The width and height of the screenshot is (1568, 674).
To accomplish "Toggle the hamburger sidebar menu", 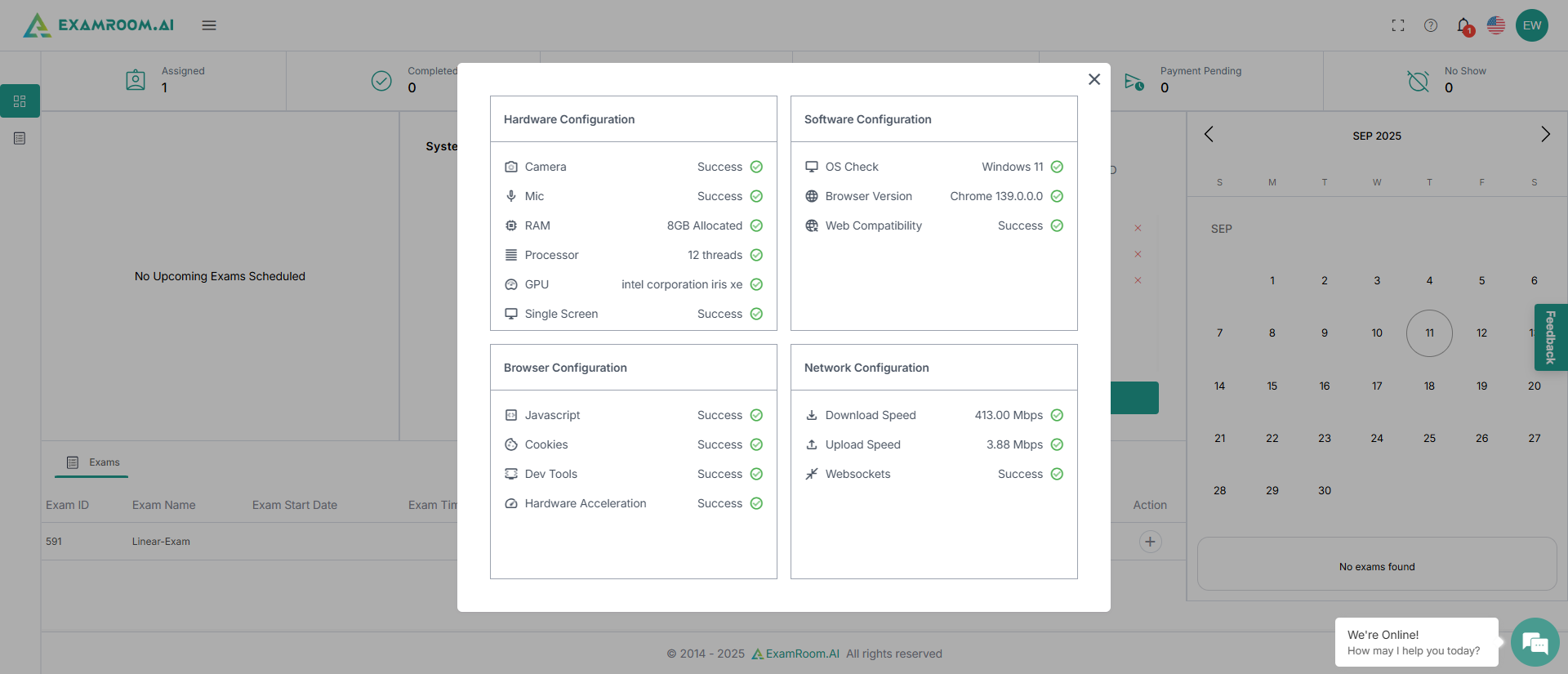I will click(x=209, y=25).
